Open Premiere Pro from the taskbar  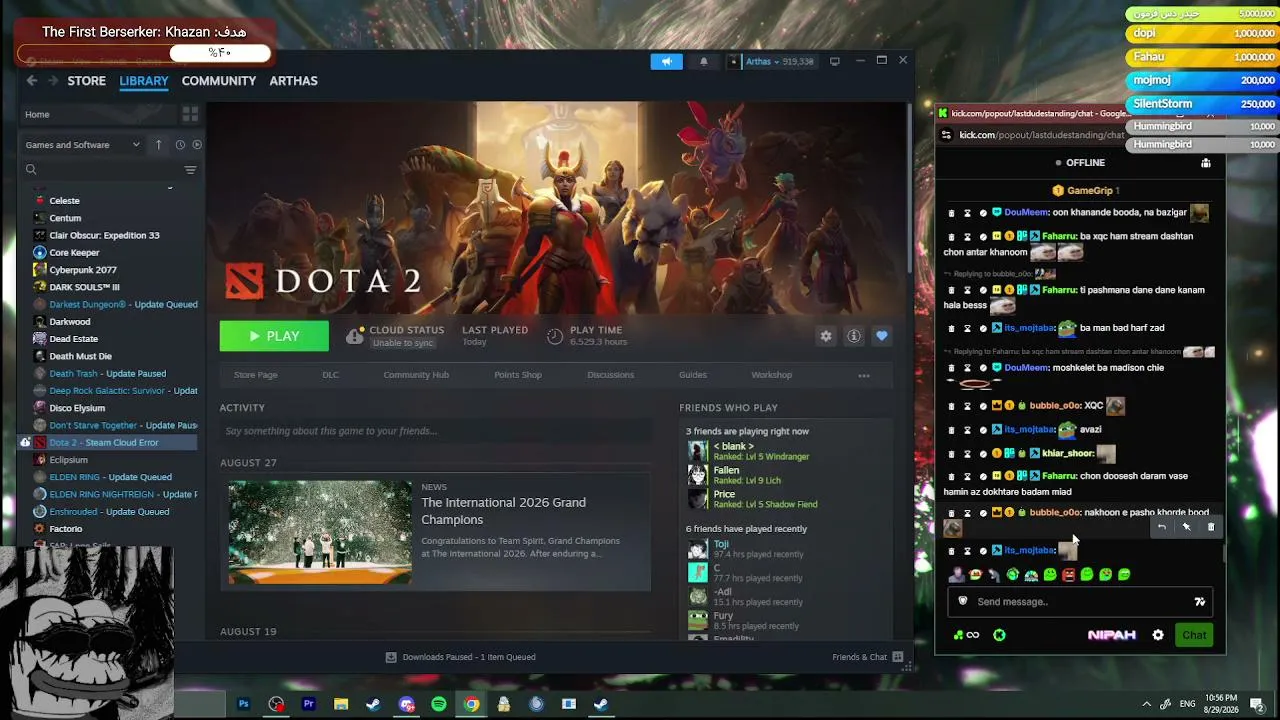(309, 704)
